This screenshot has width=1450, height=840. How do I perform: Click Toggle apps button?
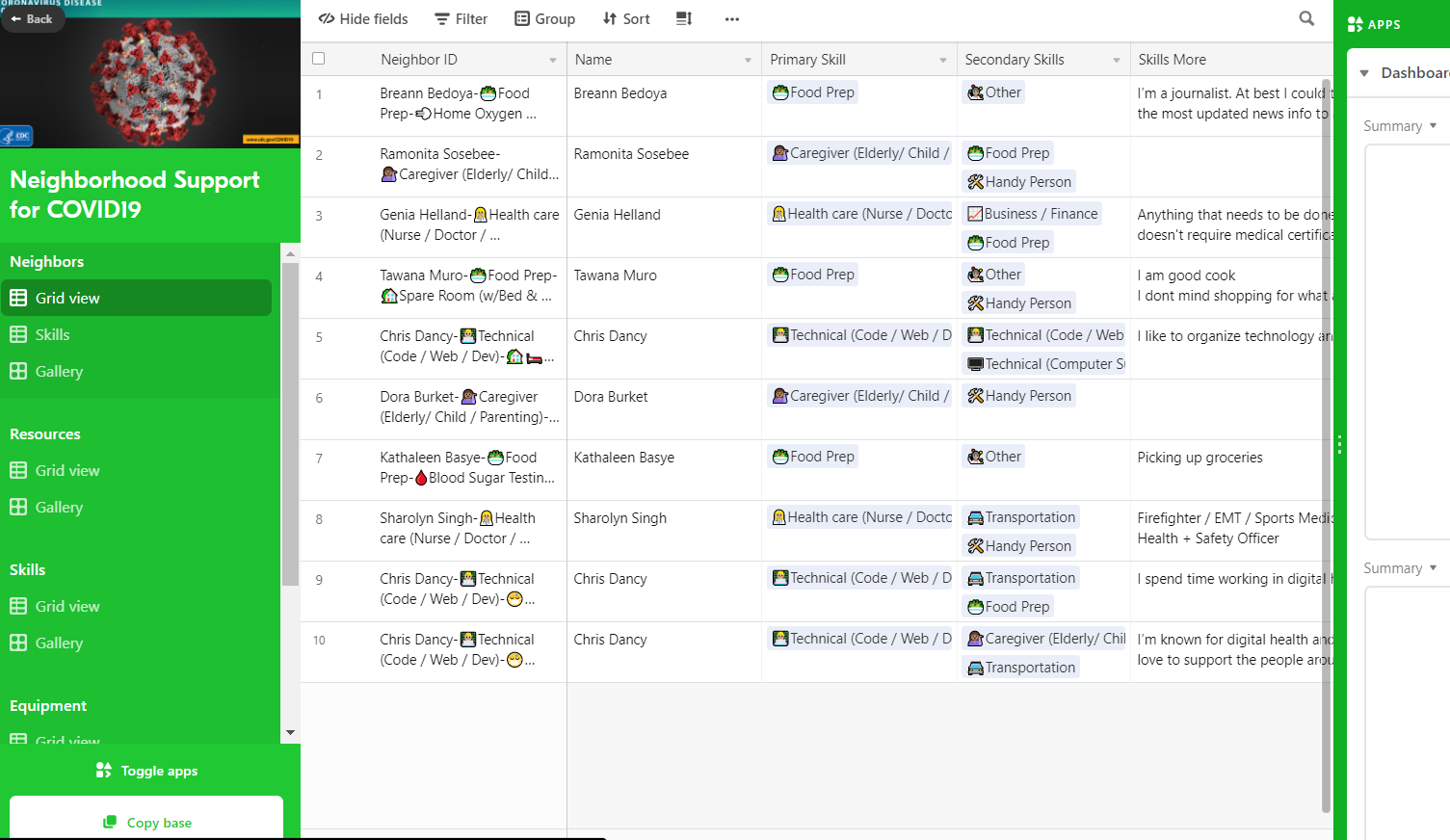pos(147,771)
